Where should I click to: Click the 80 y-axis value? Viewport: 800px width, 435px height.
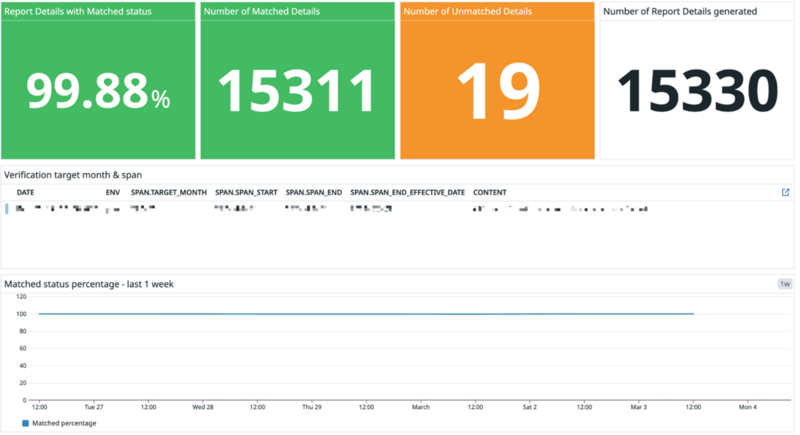[x=23, y=331]
